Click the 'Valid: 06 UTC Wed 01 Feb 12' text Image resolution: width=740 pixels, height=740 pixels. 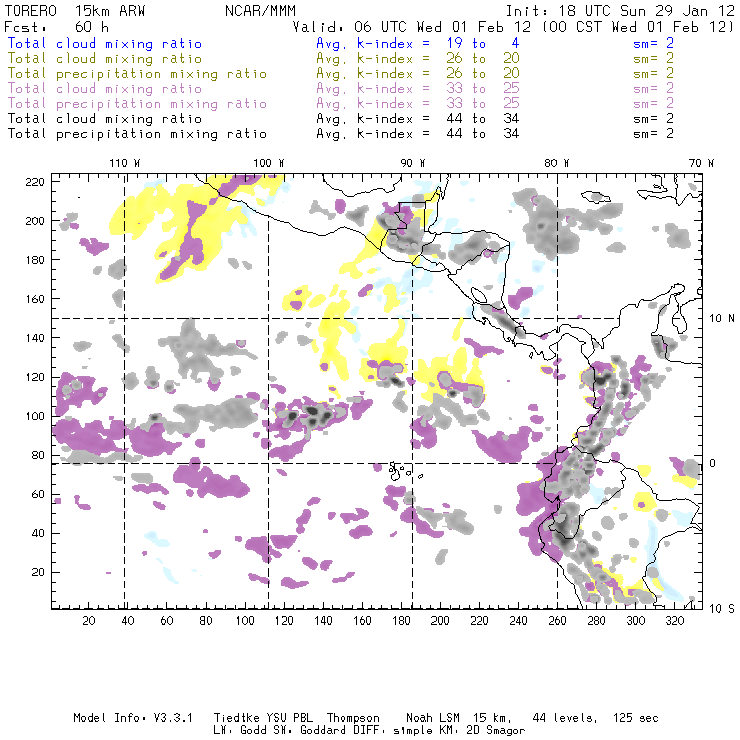[412, 27]
